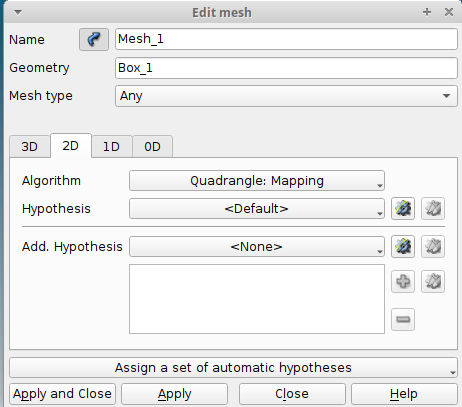The height and width of the screenshot is (407, 462).
Task: Click the empty additional hypotheses list box
Action: [257, 299]
